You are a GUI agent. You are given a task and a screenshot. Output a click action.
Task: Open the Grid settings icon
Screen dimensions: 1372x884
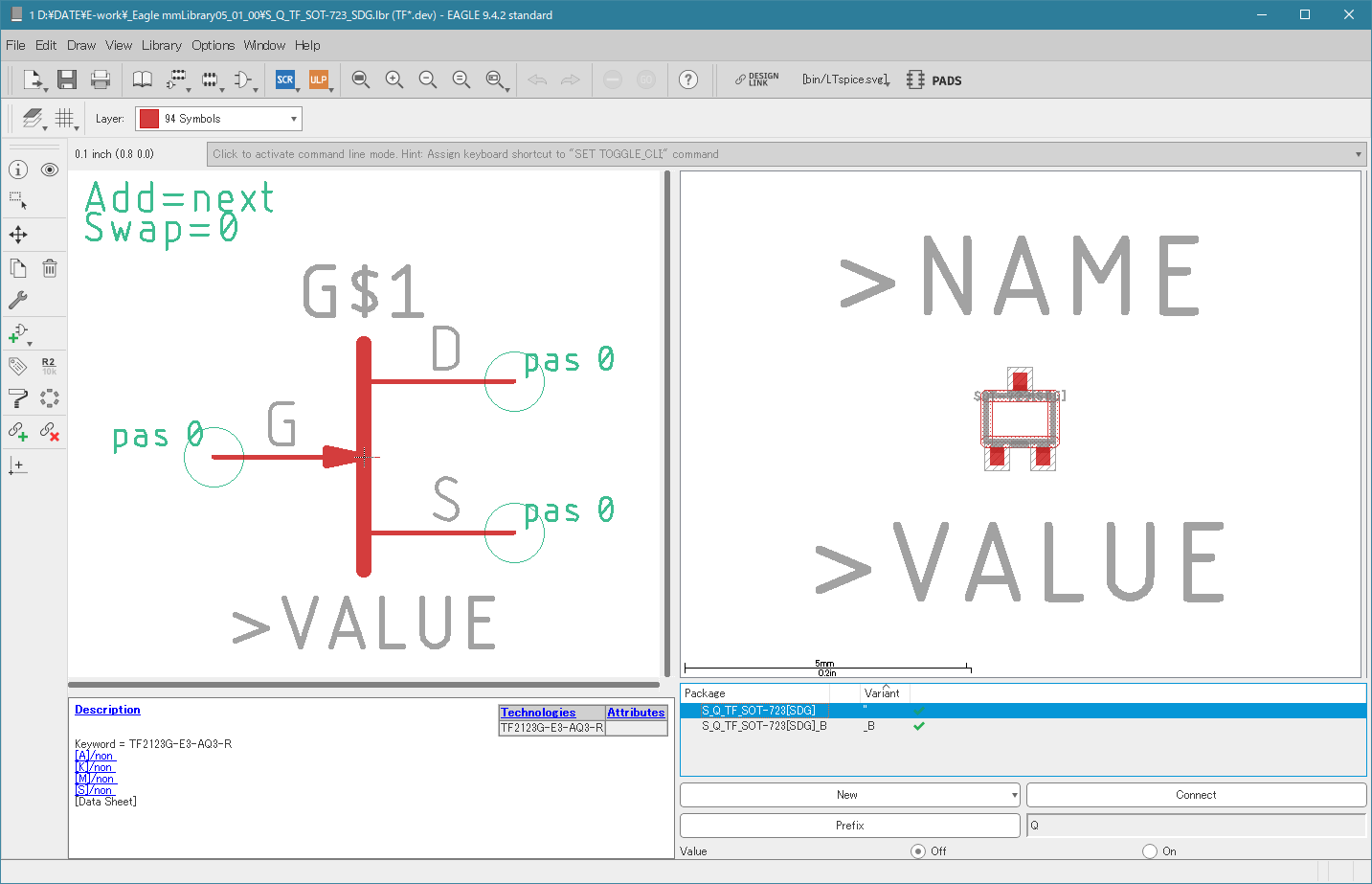tap(64, 118)
